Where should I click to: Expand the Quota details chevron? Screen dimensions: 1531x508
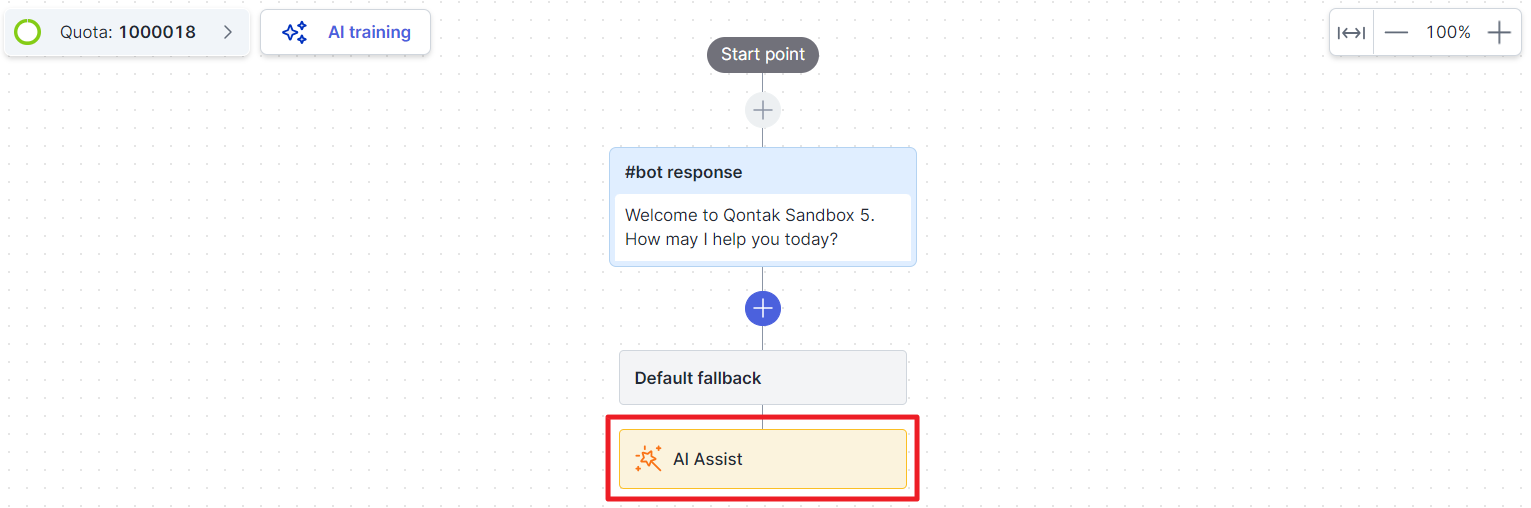click(228, 32)
